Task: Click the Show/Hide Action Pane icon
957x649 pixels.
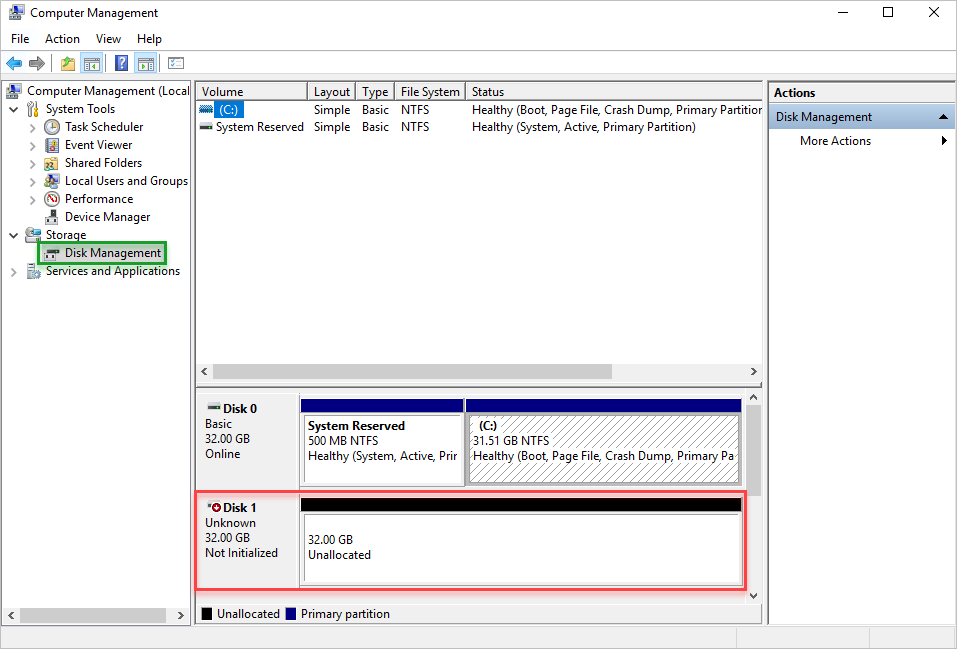Action: click(x=146, y=64)
